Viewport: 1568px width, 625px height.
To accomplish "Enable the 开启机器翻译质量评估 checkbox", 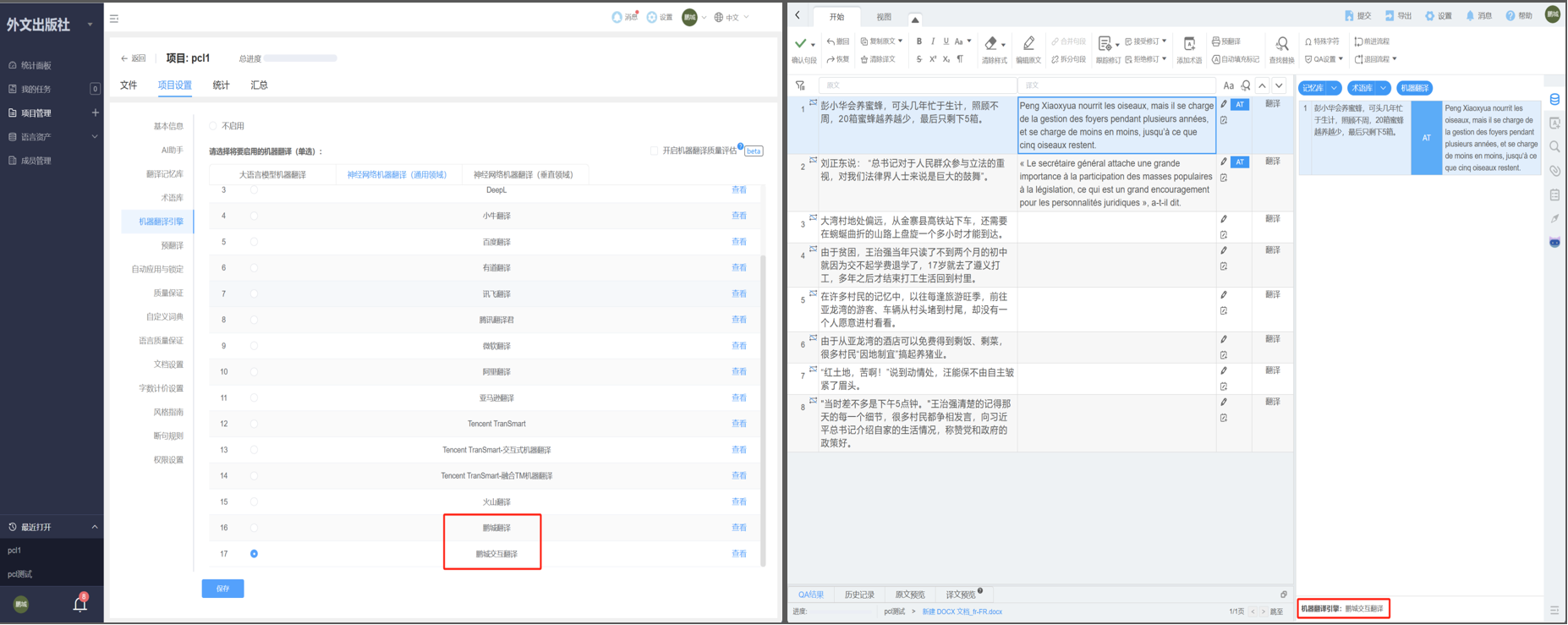I will coord(654,151).
